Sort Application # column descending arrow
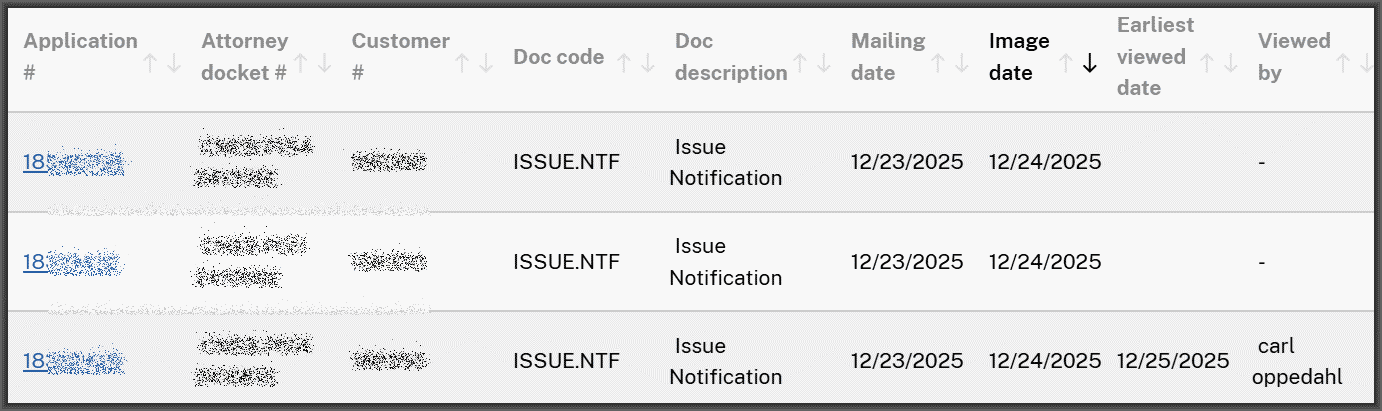 [173, 64]
